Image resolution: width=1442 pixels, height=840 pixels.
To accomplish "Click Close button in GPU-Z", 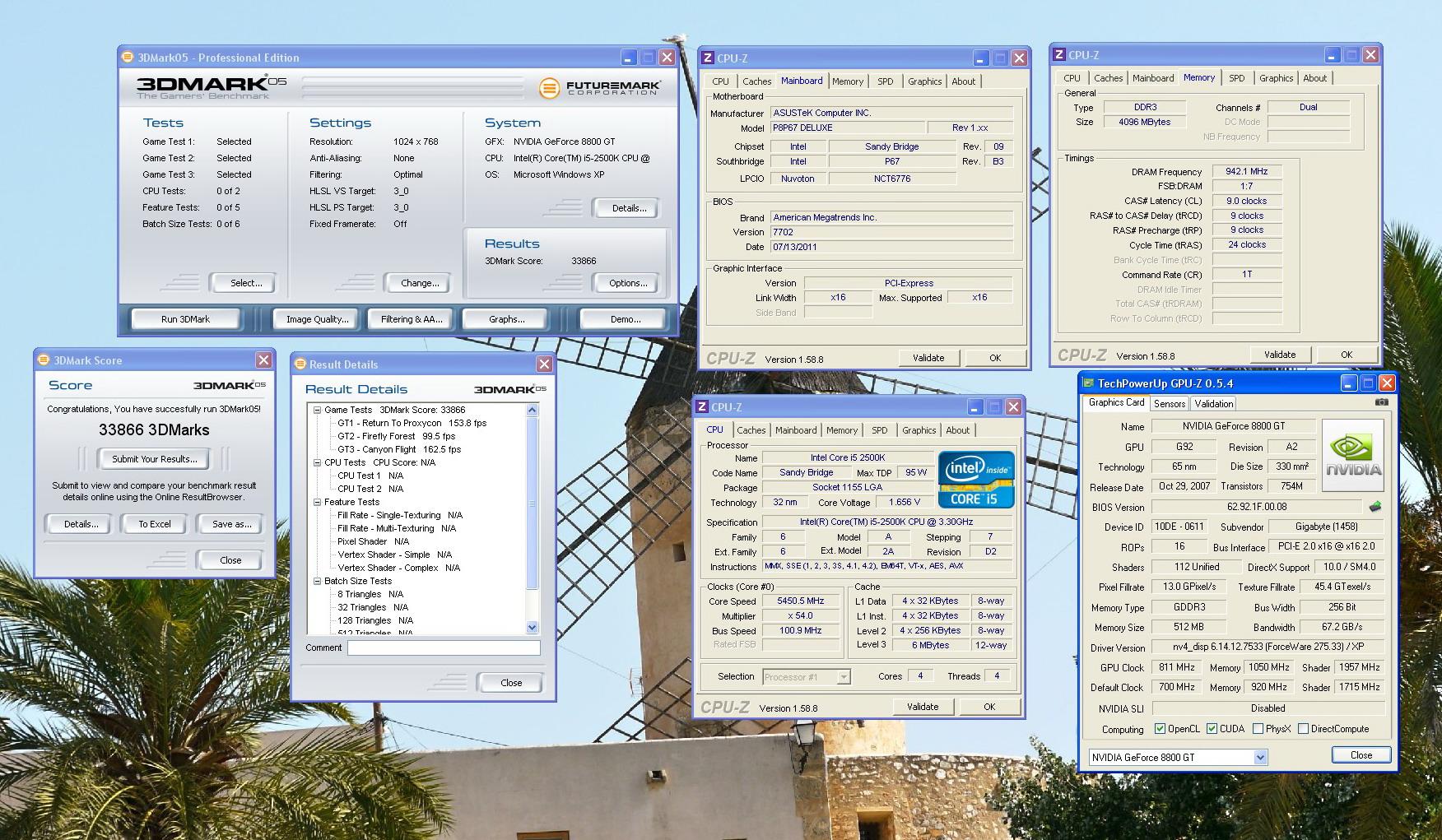I will (1361, 755).
